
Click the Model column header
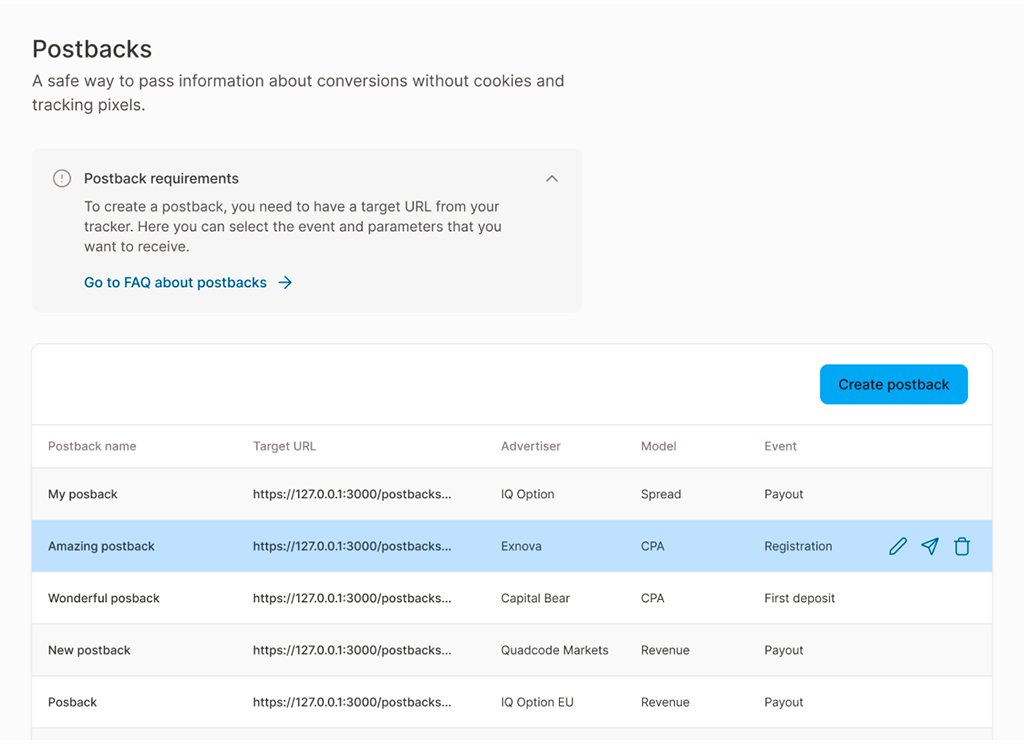(x=659, y=446)
